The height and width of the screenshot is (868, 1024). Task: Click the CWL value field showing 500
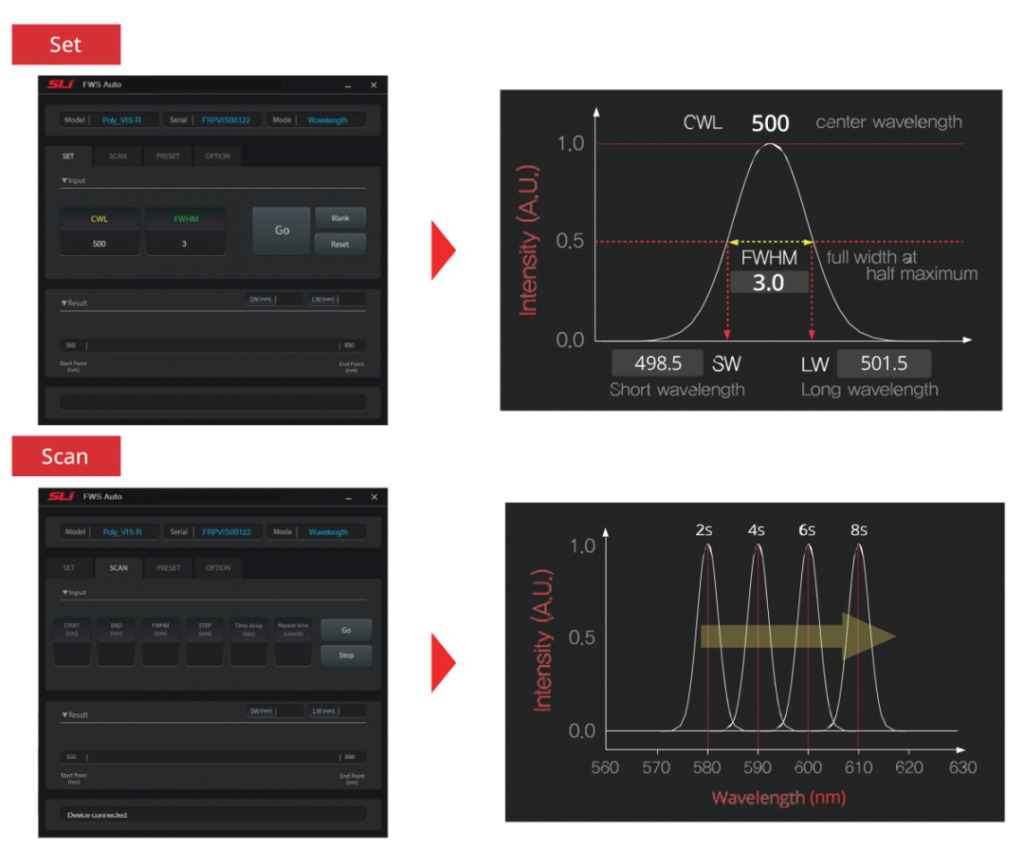pyautogui.click(x=99, y=244)
